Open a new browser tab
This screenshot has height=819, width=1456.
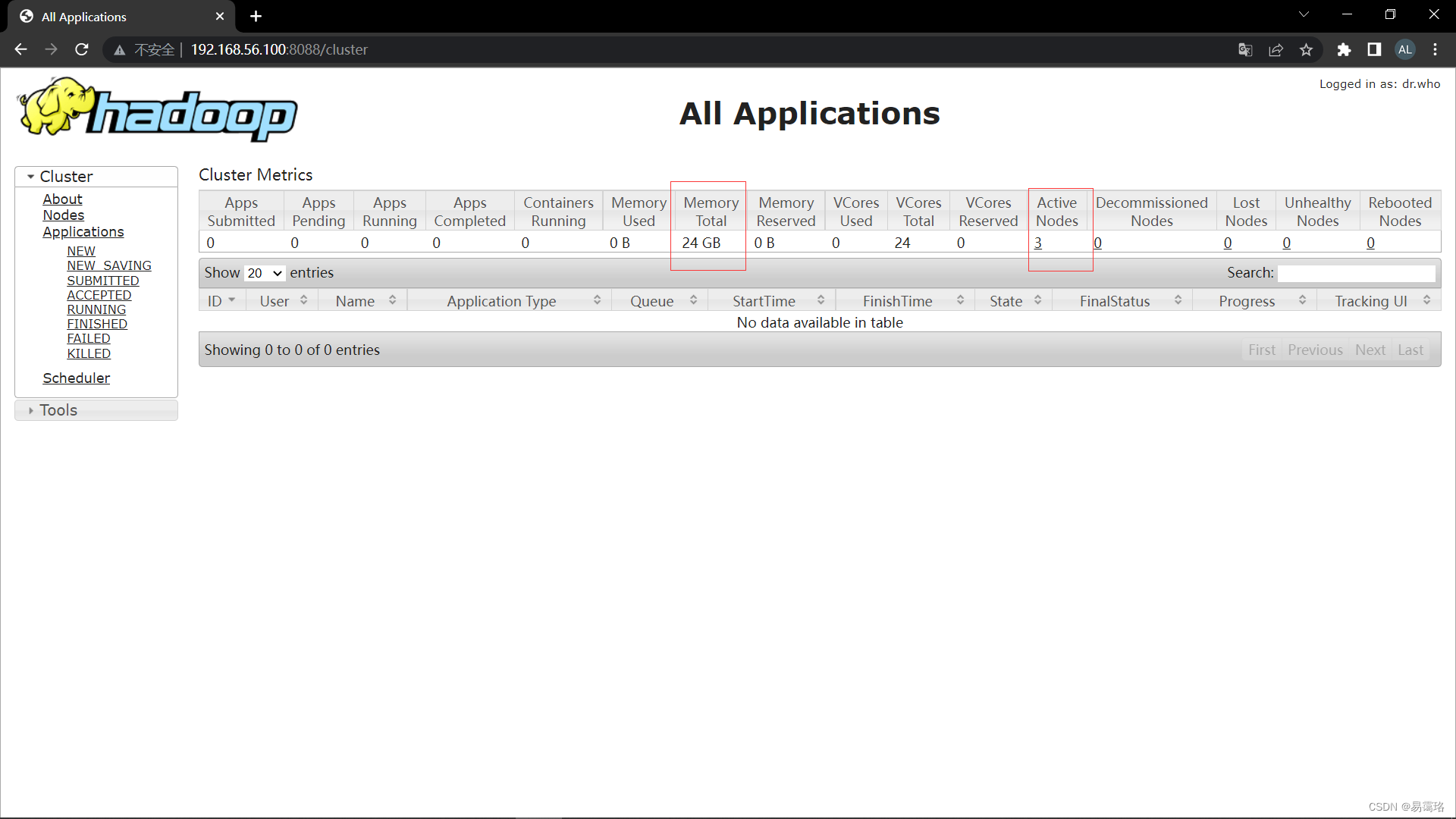256,16
